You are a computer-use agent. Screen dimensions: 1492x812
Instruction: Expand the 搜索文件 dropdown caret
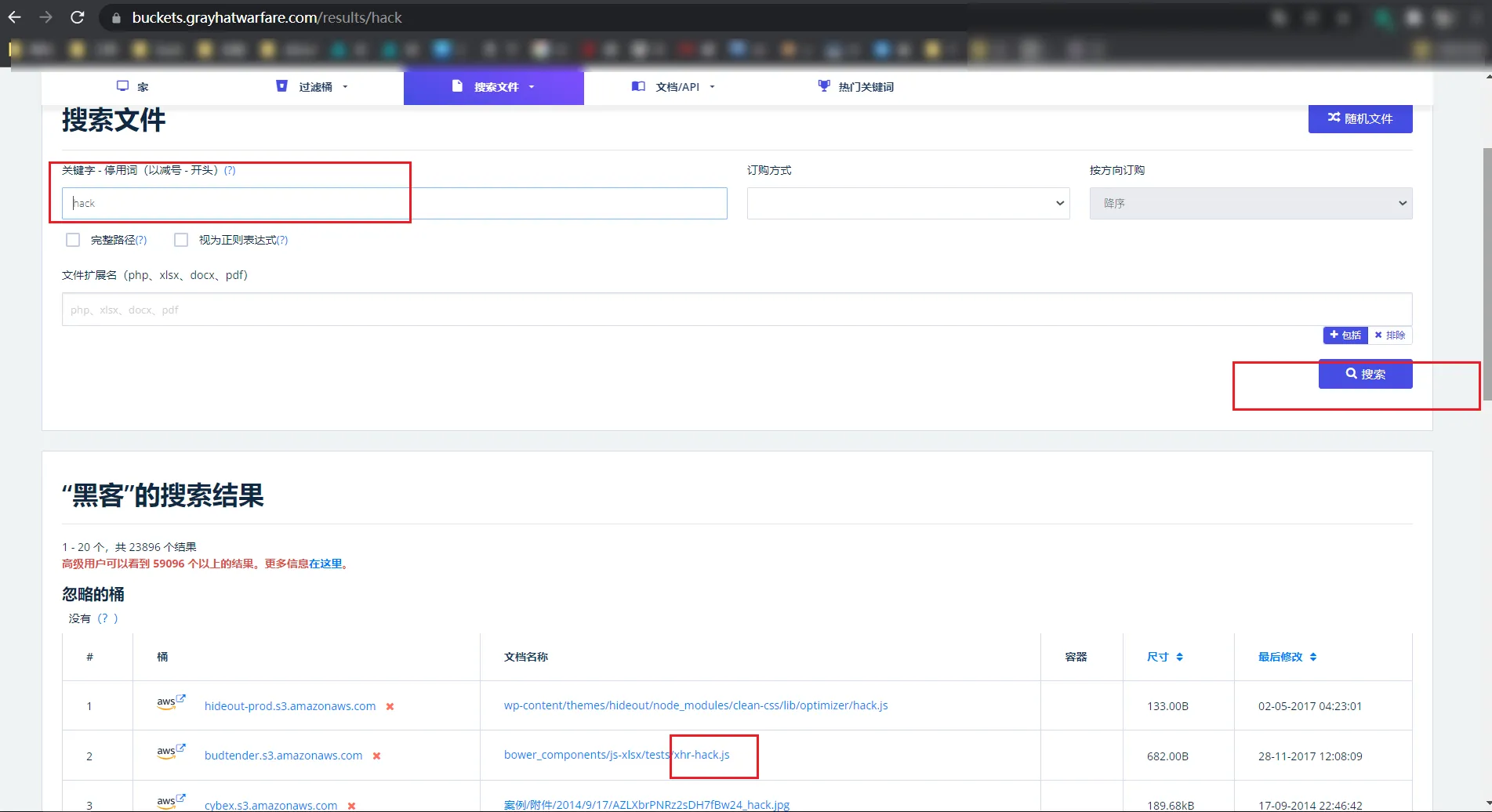532,87
